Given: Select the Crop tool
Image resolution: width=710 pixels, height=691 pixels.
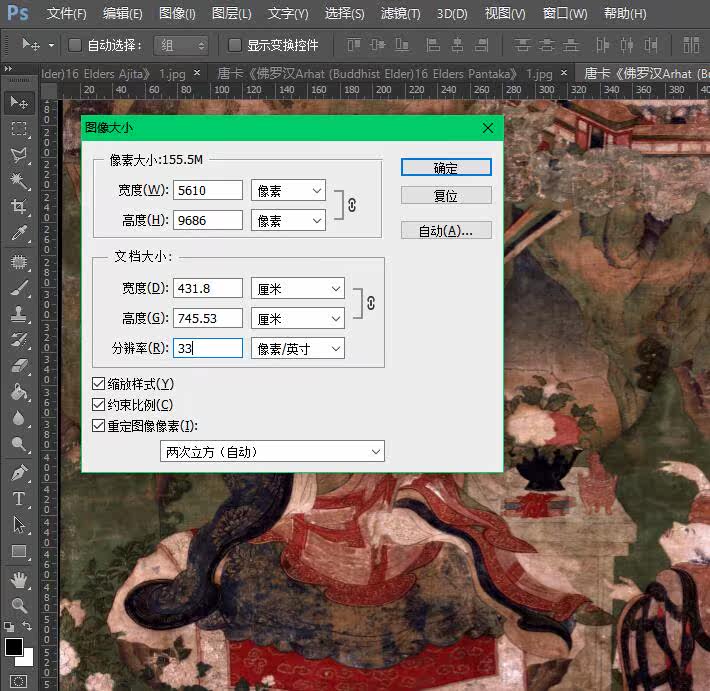Looking at the screenshot, I should (x=19, y=207).
